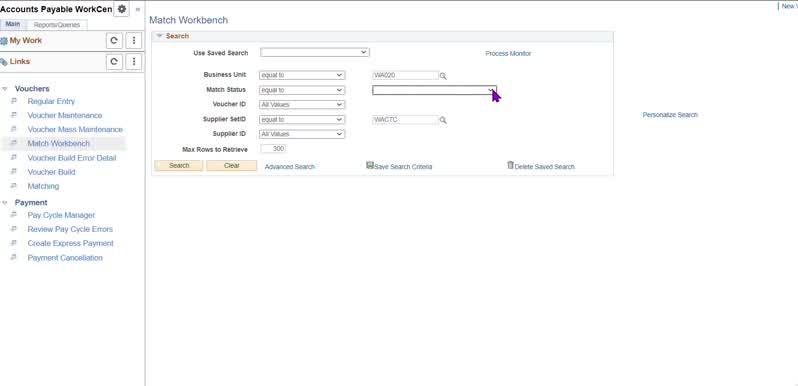Screen dimensions: 798x386
Task: Click the icon beside Match Workbench
Action: (14, 144)
